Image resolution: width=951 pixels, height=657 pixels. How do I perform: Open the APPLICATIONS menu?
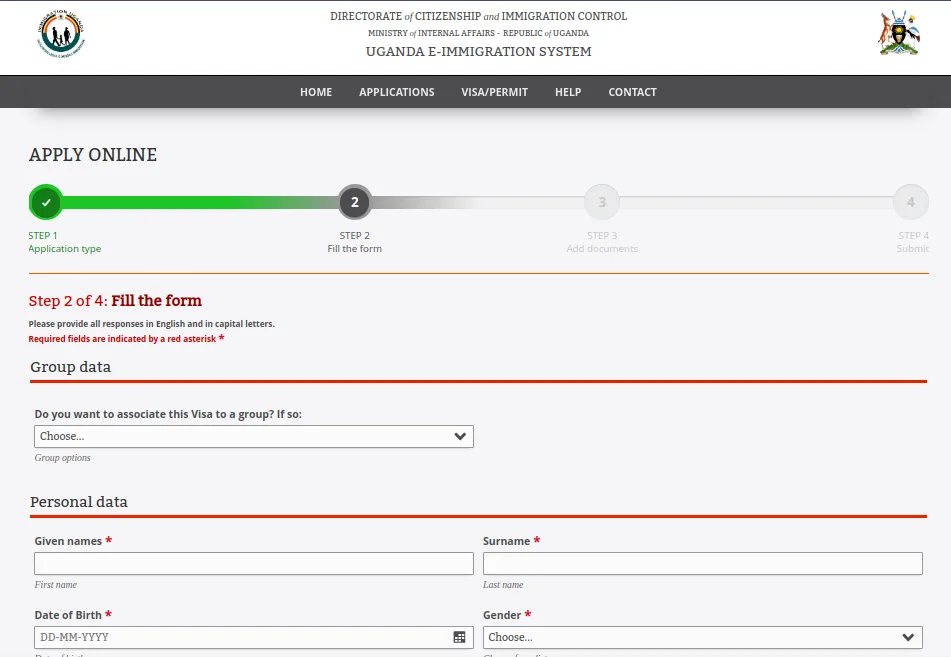coord(396,91)
